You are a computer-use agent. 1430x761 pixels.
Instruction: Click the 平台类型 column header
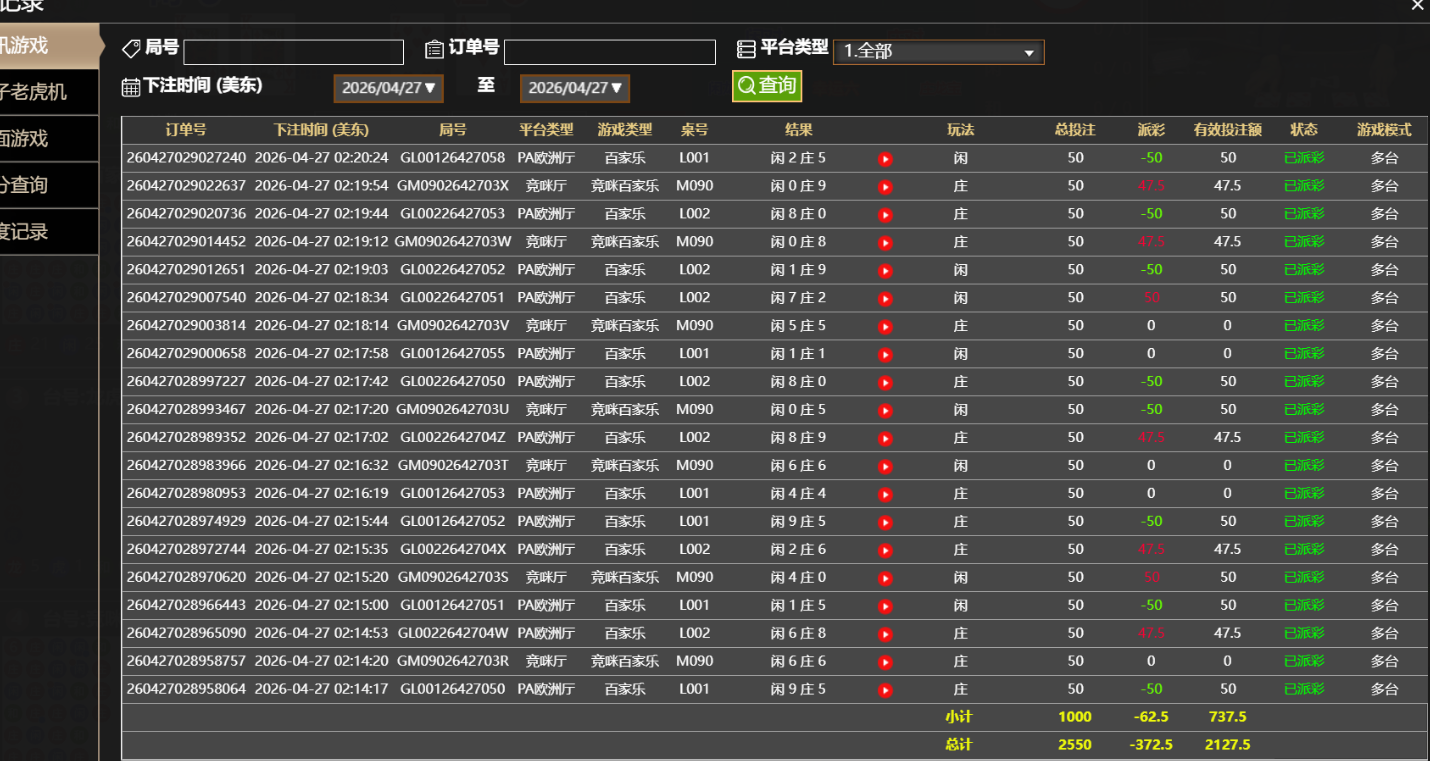tap(546, 130)
